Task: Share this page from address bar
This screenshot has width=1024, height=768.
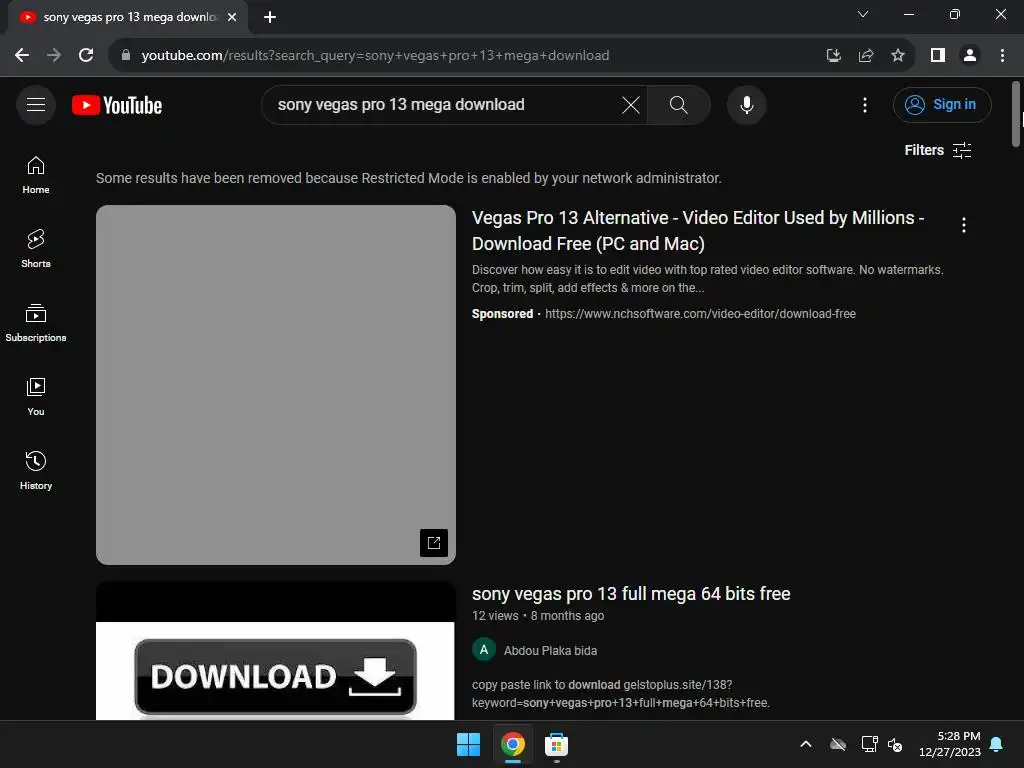Action: (x=866, y=56)
